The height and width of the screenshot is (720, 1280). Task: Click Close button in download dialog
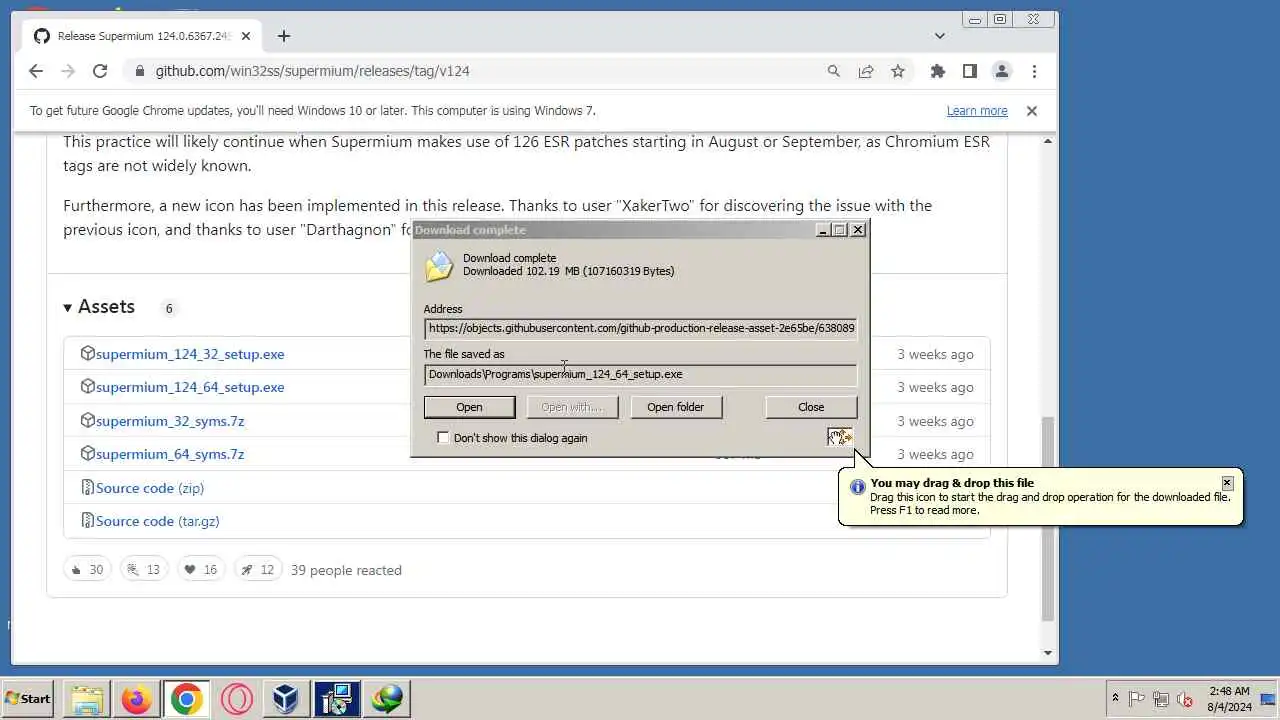tap(811, 407)
